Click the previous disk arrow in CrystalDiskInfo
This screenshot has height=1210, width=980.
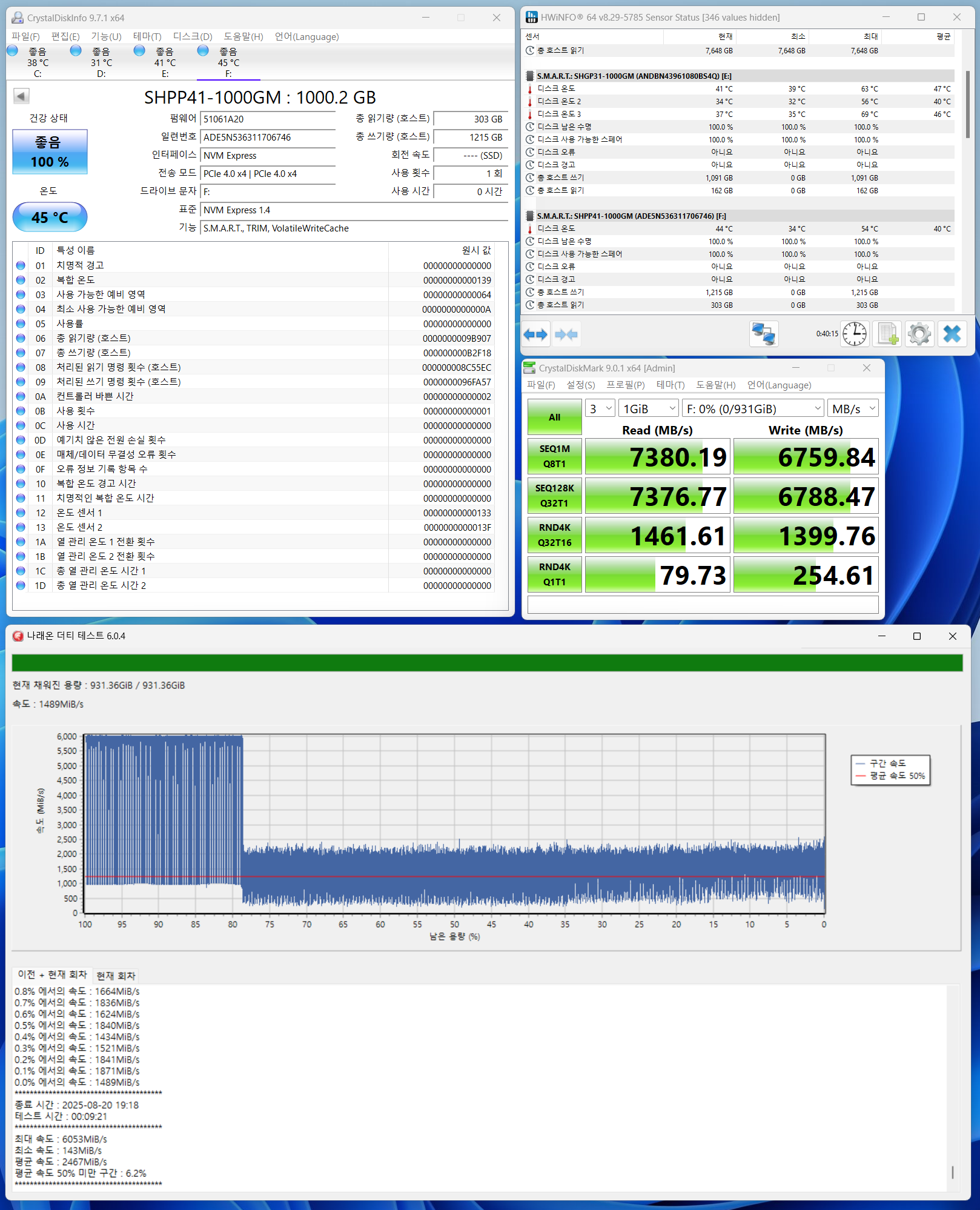pyautogui.click(x=21, y=96)
